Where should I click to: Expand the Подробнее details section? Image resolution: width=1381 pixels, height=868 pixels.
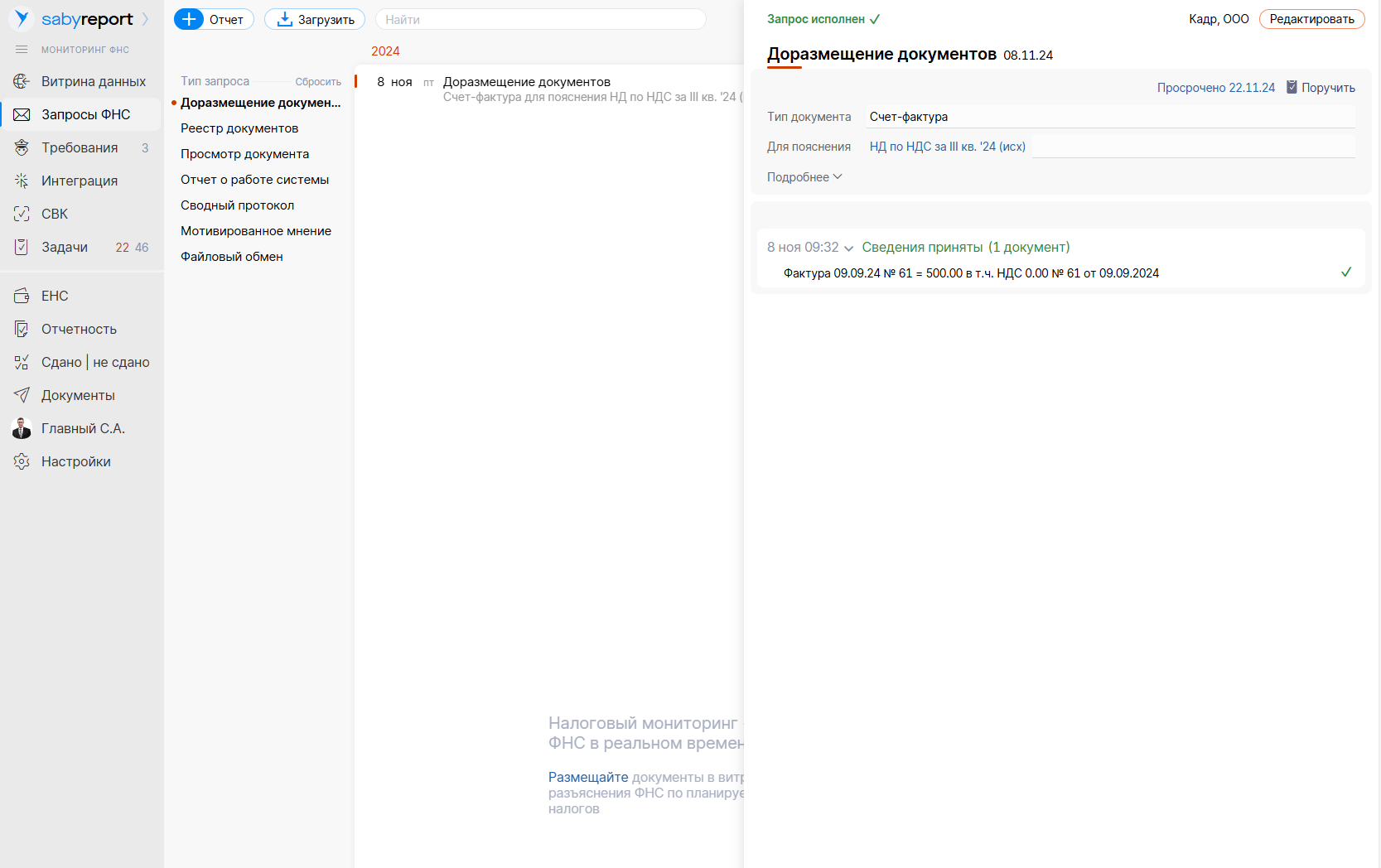click(x=804, y=177)
